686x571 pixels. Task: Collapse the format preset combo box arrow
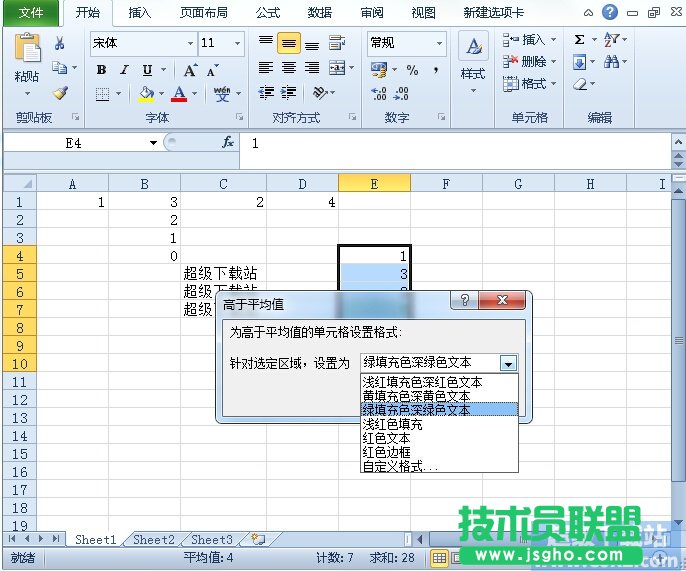pos(508,364)
